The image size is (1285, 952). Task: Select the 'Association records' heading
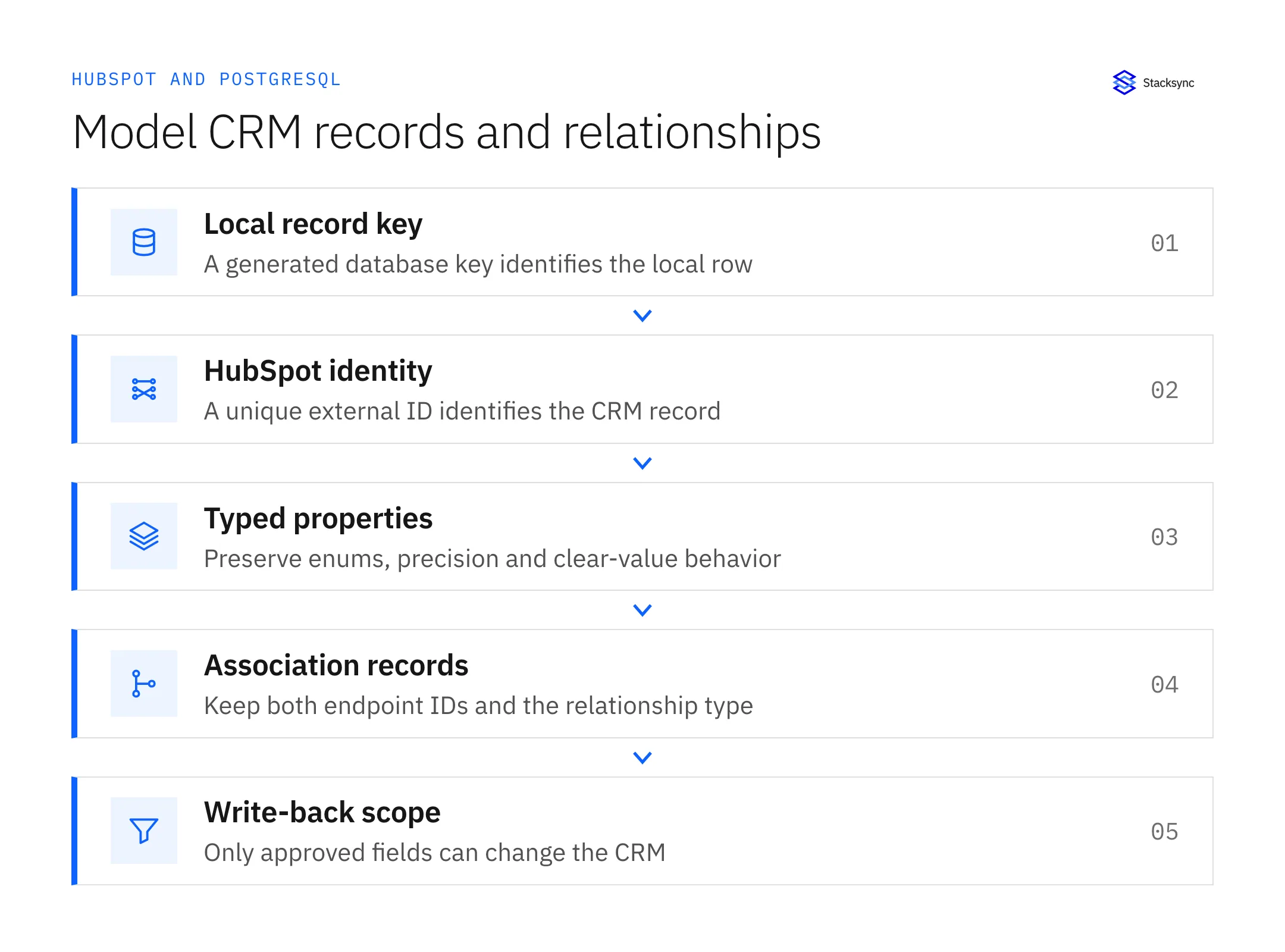pyautogui.click(x=336, y=665)
